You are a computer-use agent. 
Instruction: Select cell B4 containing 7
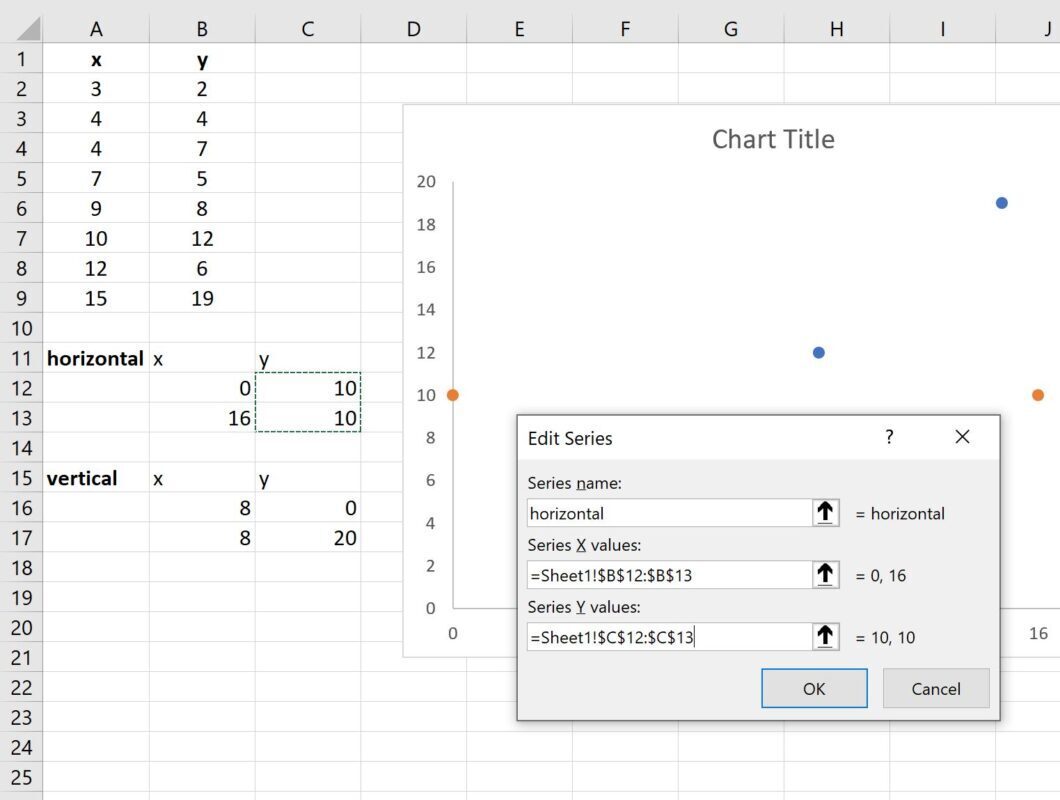pyautogui.click(x=202, y=149)
